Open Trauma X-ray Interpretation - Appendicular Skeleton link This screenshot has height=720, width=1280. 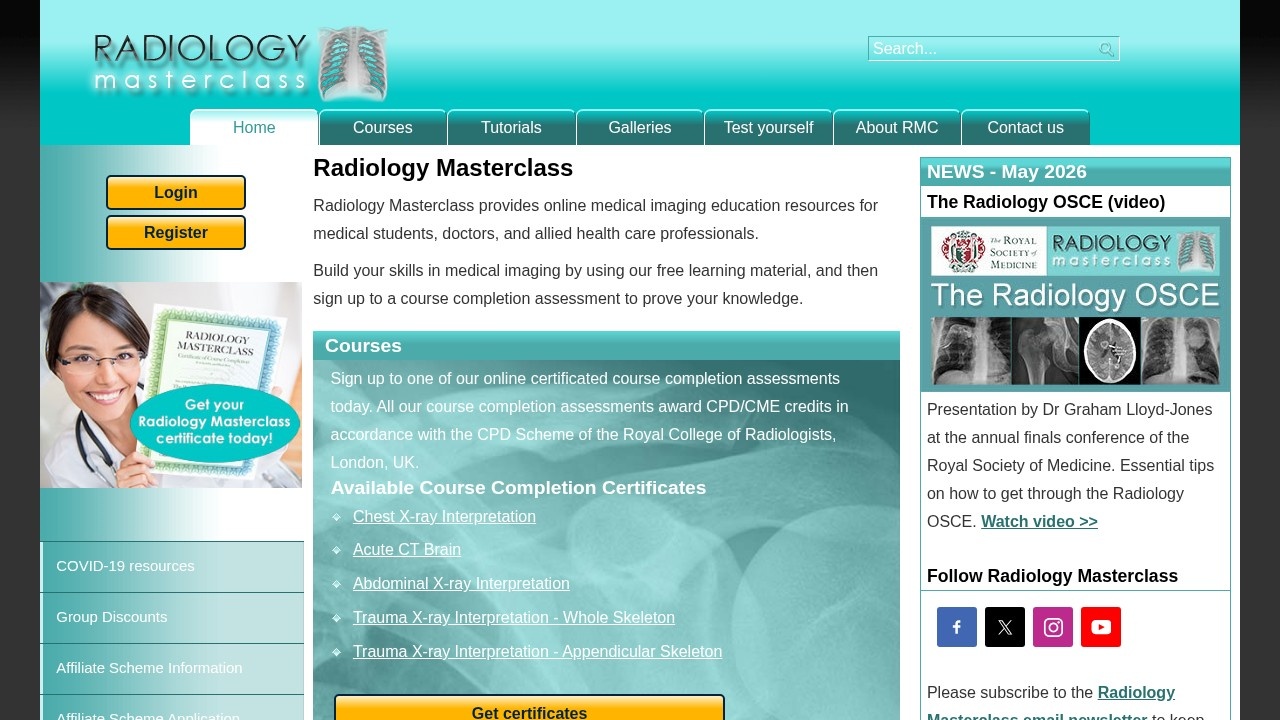pos(537,652)
